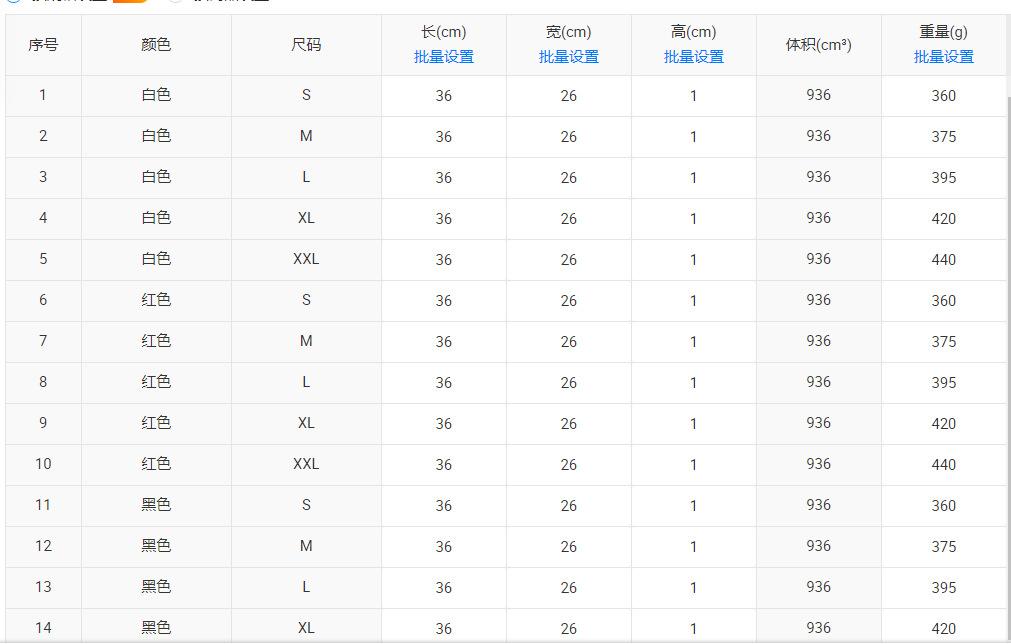Screen dimensions: 1011x644
Task: Click weight value 375 in row 7
Action: (x=944, y=342)
